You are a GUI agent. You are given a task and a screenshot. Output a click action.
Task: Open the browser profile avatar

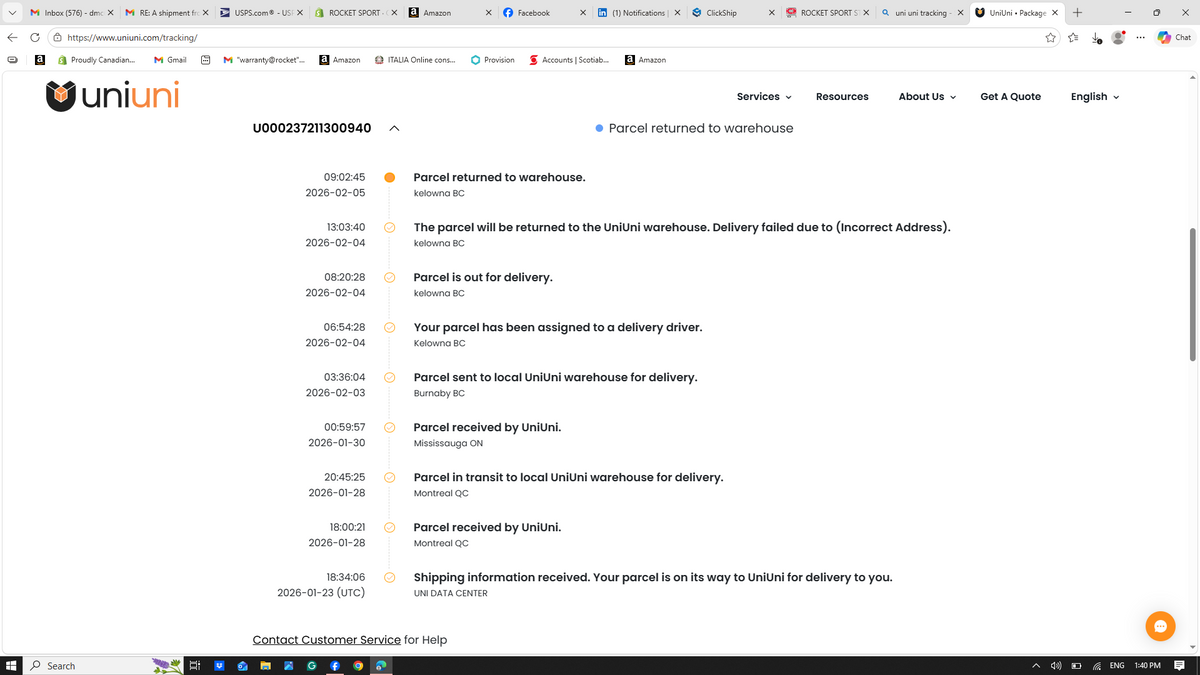[x=1119, y=38]
